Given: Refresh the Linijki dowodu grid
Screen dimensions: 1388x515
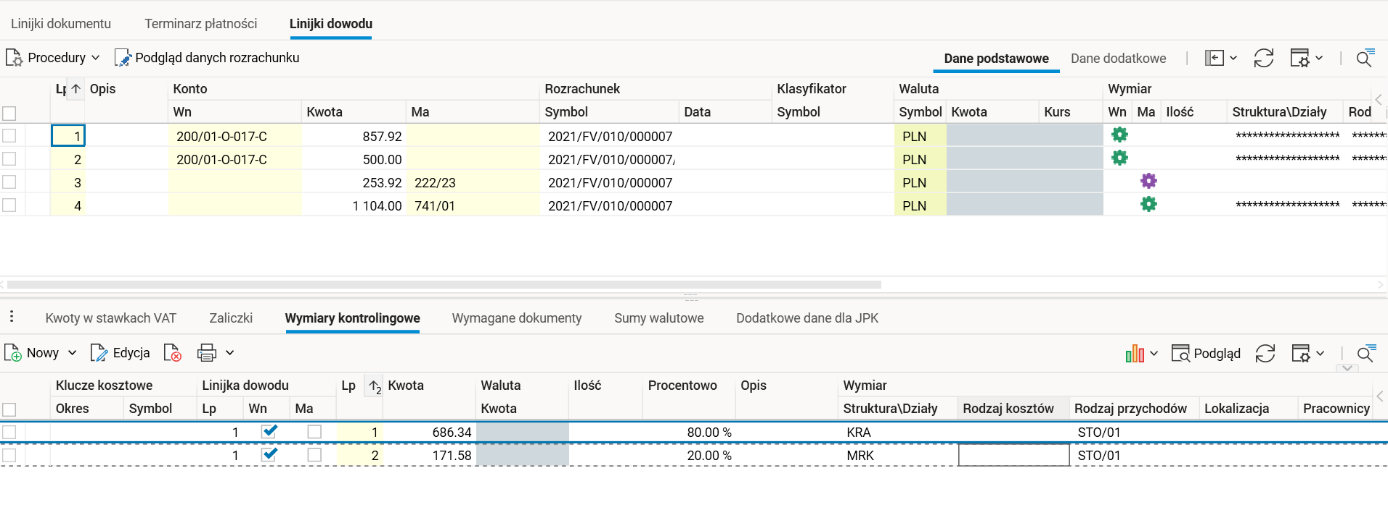Looking at the screenshot, I should pyautogui.click(x=1264, y=58).
